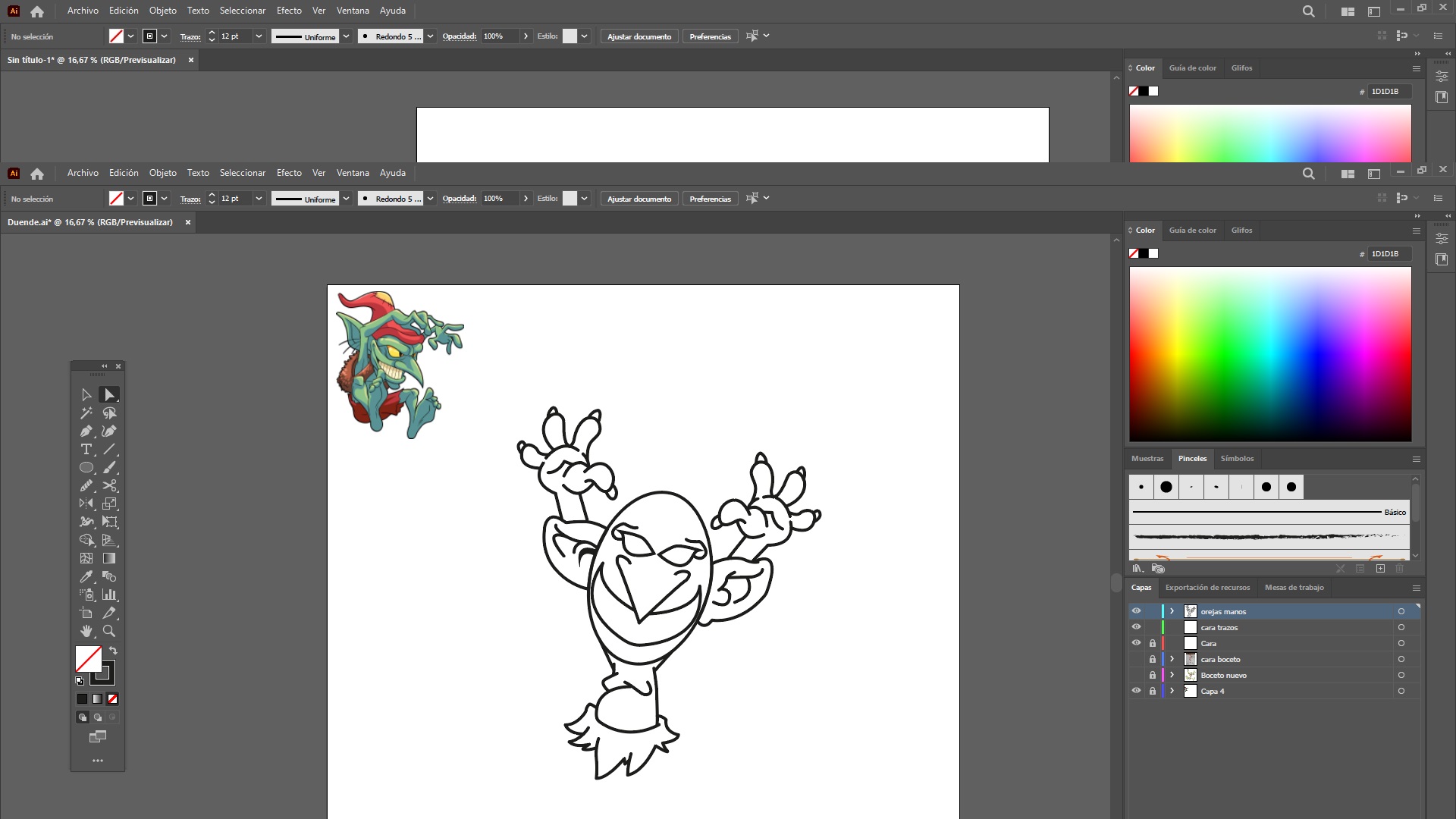Click new brush icon in Pinceles panel

click(1380, 568)
